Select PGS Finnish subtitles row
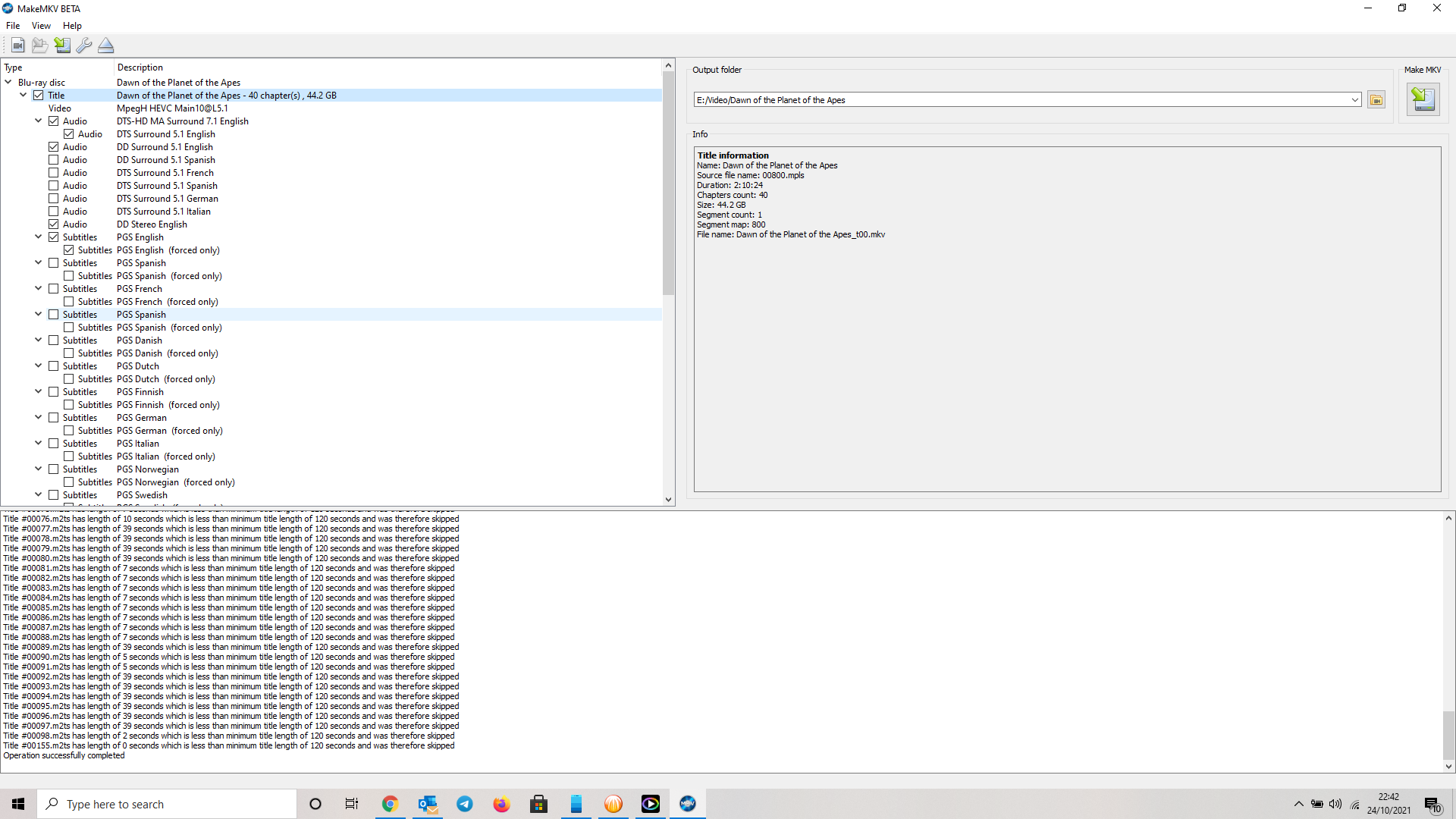 [x=331, y=392]
